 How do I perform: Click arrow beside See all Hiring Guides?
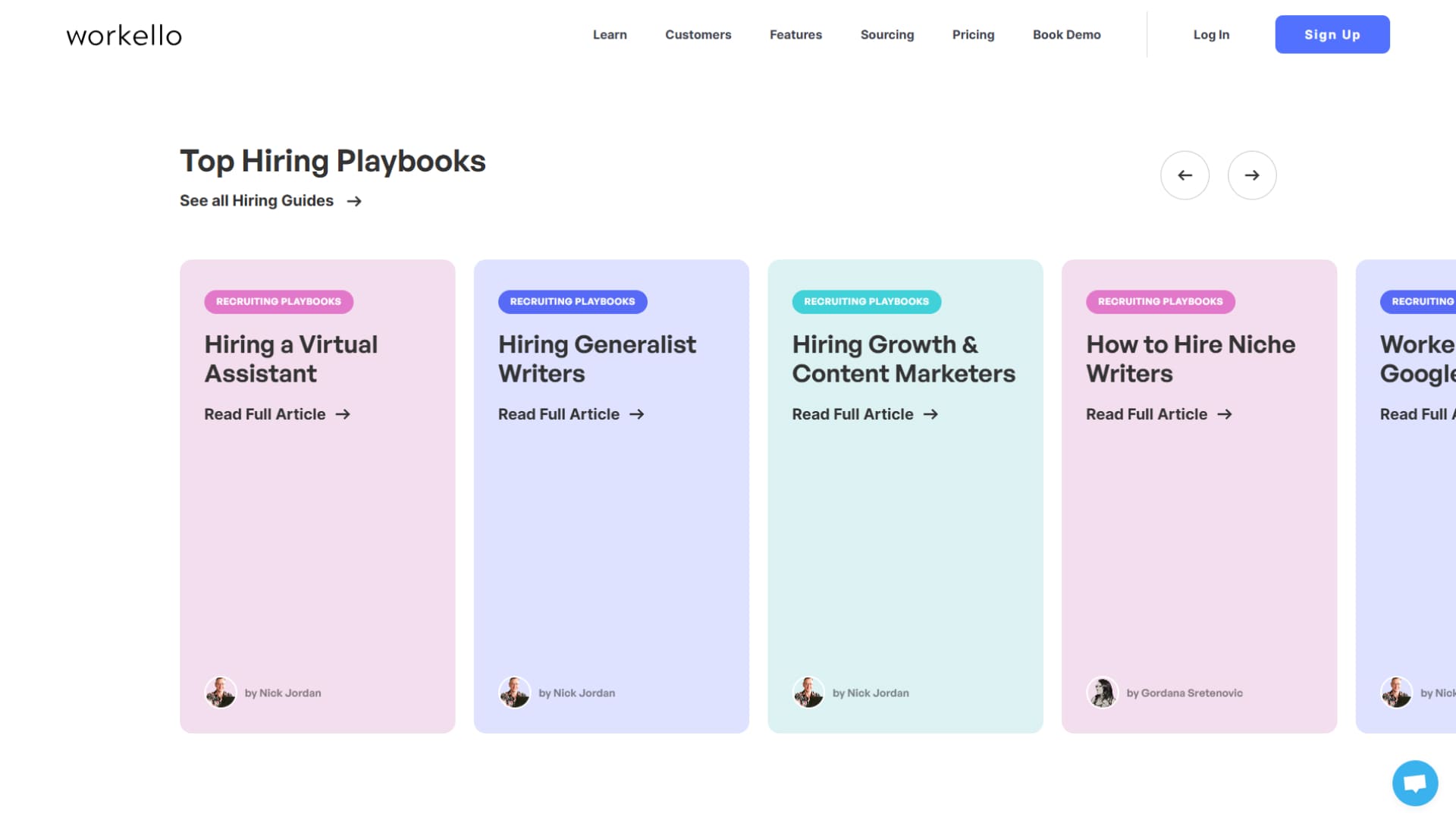pos(354,201)
